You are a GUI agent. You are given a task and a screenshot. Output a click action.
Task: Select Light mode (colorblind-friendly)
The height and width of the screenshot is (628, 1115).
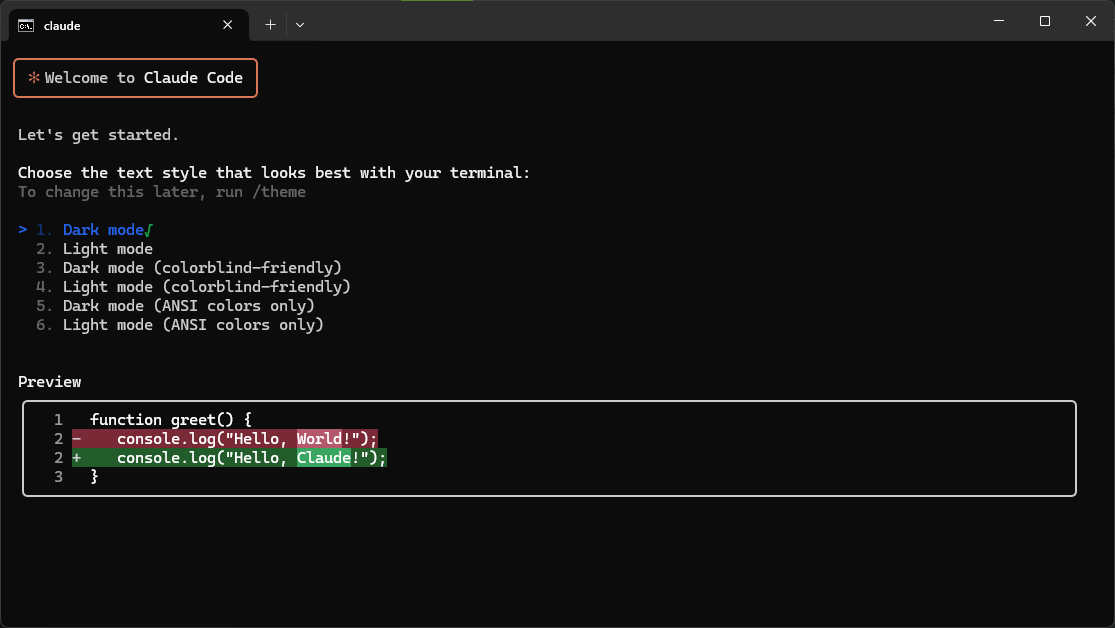tap(203, 286)
